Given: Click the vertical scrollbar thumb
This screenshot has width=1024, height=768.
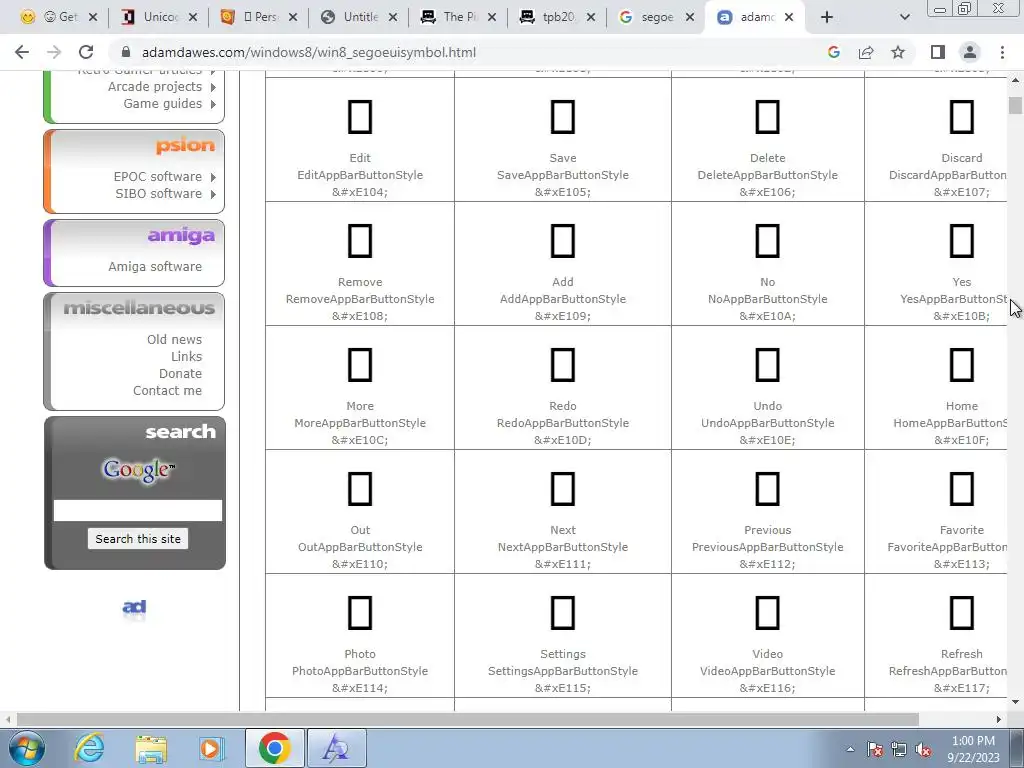Looking at the screenshot, I should click(x=1015, y=105).
